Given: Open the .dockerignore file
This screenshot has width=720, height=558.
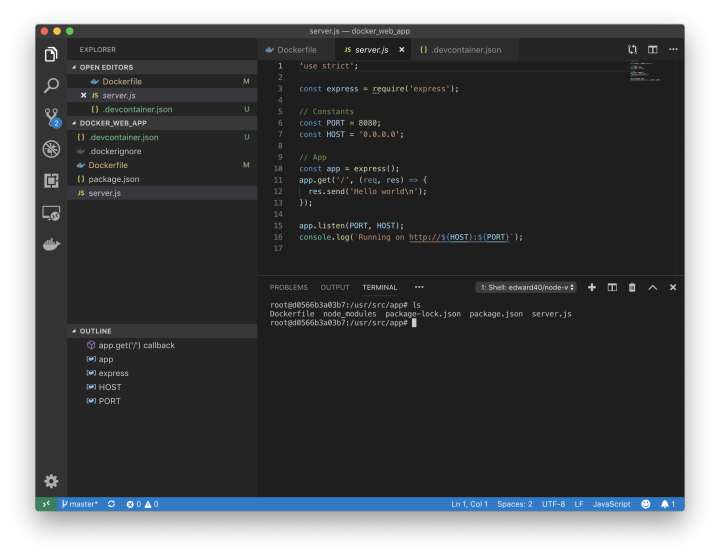Looking at the screenshot, I should pyautogui.click(x=162, y=151).
